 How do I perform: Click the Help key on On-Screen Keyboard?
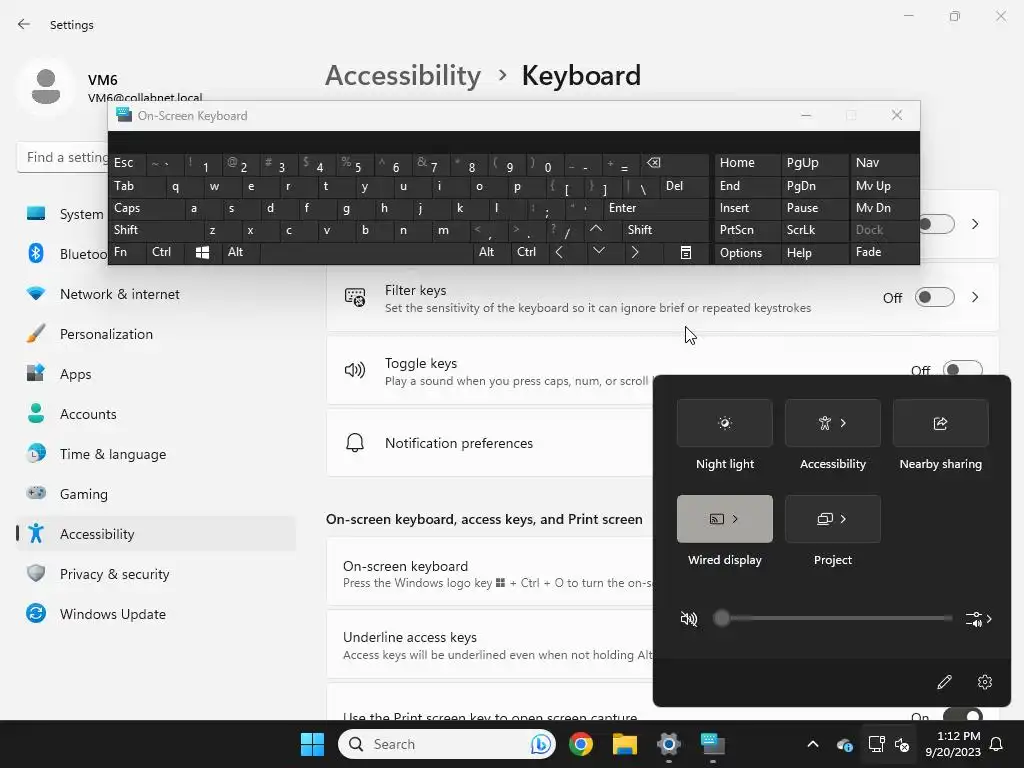814,253
